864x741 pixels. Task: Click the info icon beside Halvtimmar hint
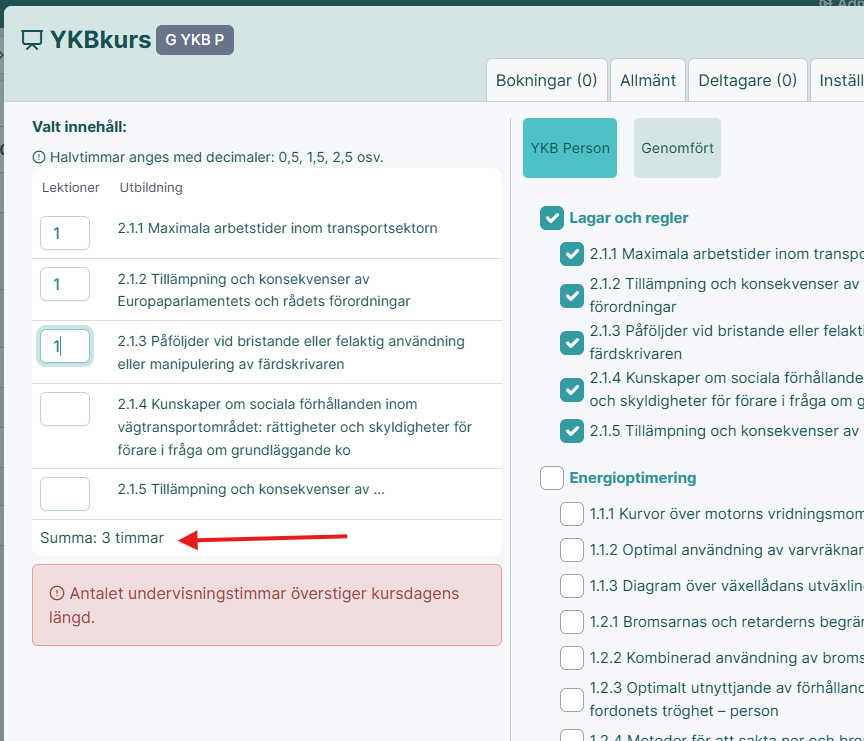pos(39,157)
